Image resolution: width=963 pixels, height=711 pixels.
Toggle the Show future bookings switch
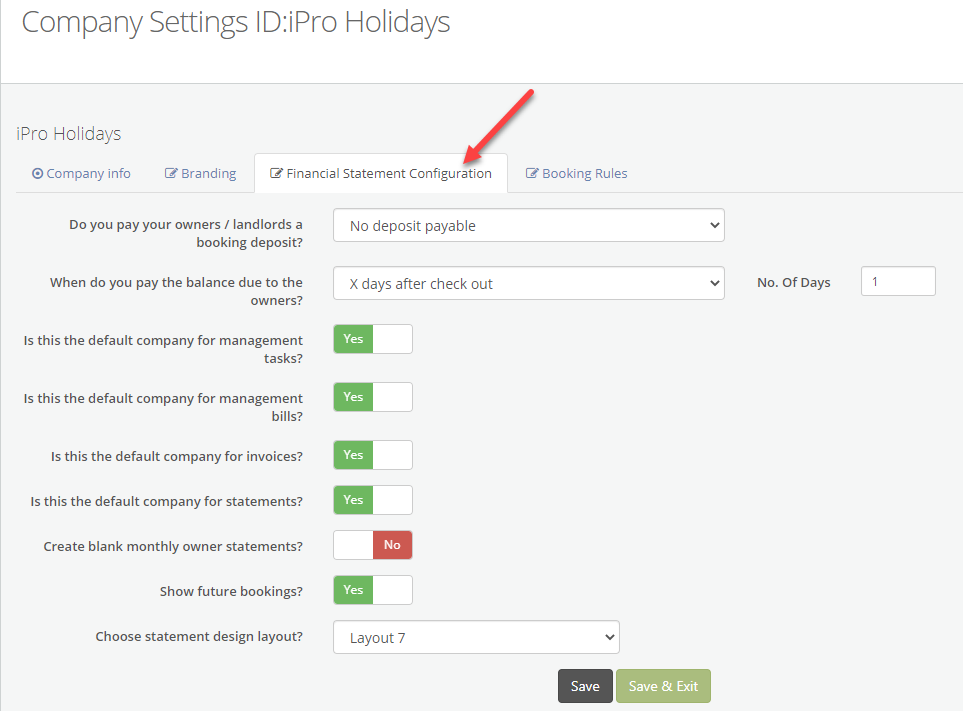coord(373,590)
